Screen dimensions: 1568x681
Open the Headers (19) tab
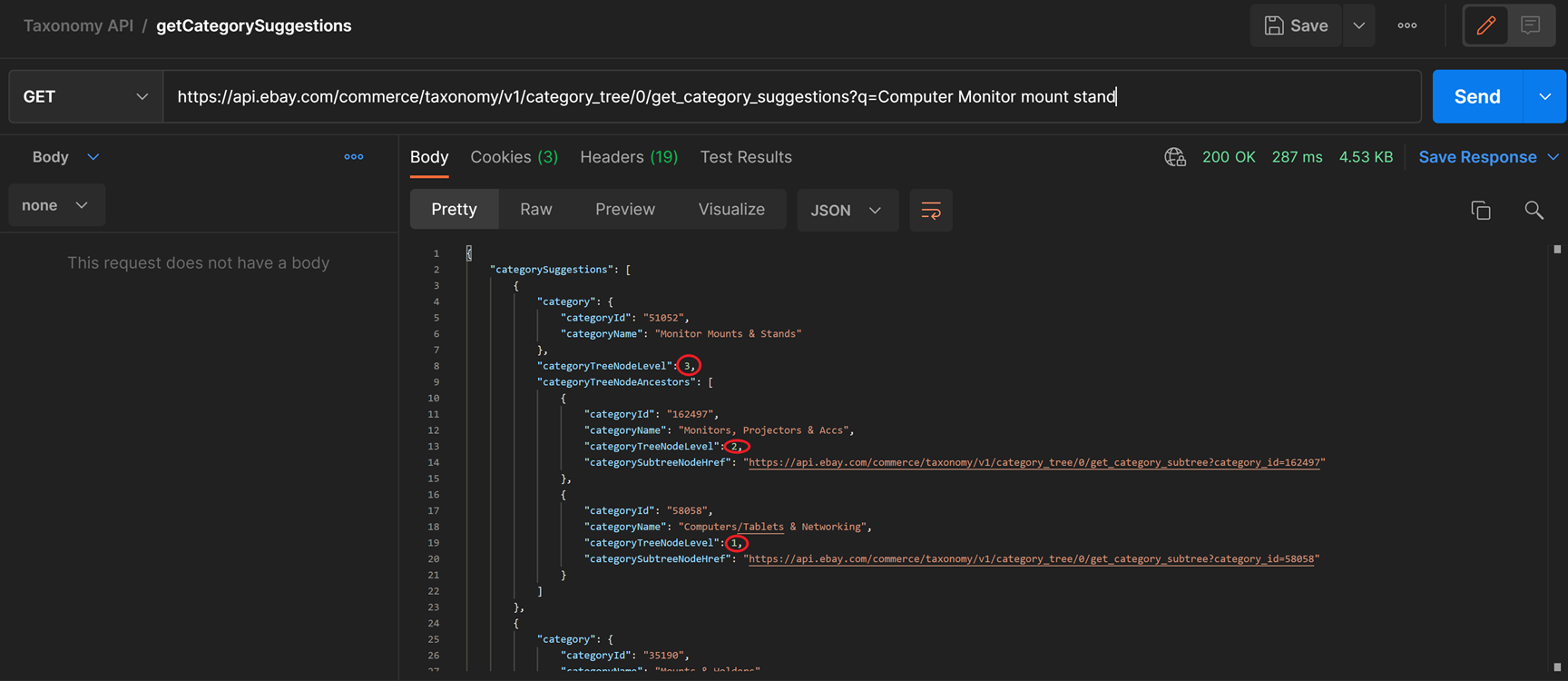point(629,157)
